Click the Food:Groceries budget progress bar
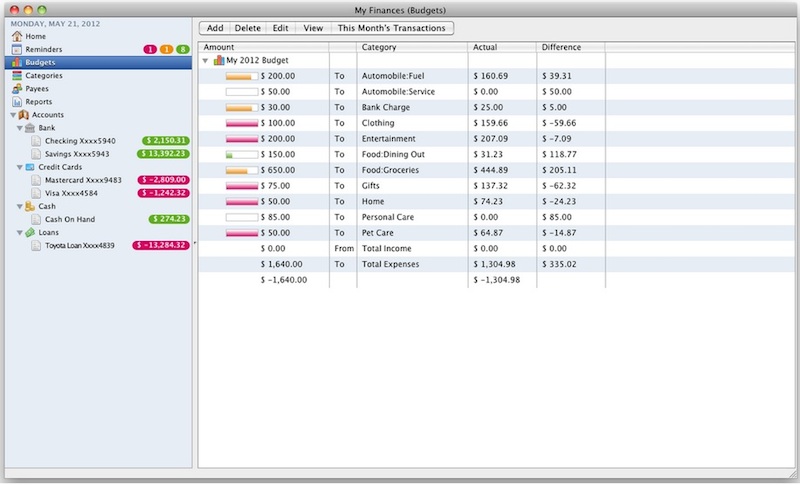The height and width of the screenshot is (485, 800). [241, 170]
